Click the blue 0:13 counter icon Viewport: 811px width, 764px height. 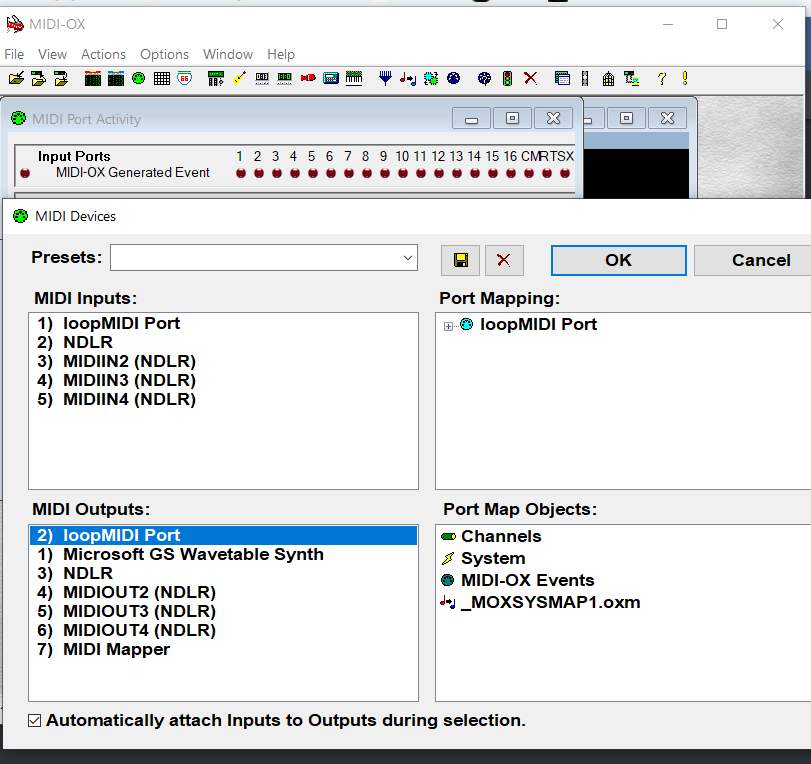click(262, 79)
